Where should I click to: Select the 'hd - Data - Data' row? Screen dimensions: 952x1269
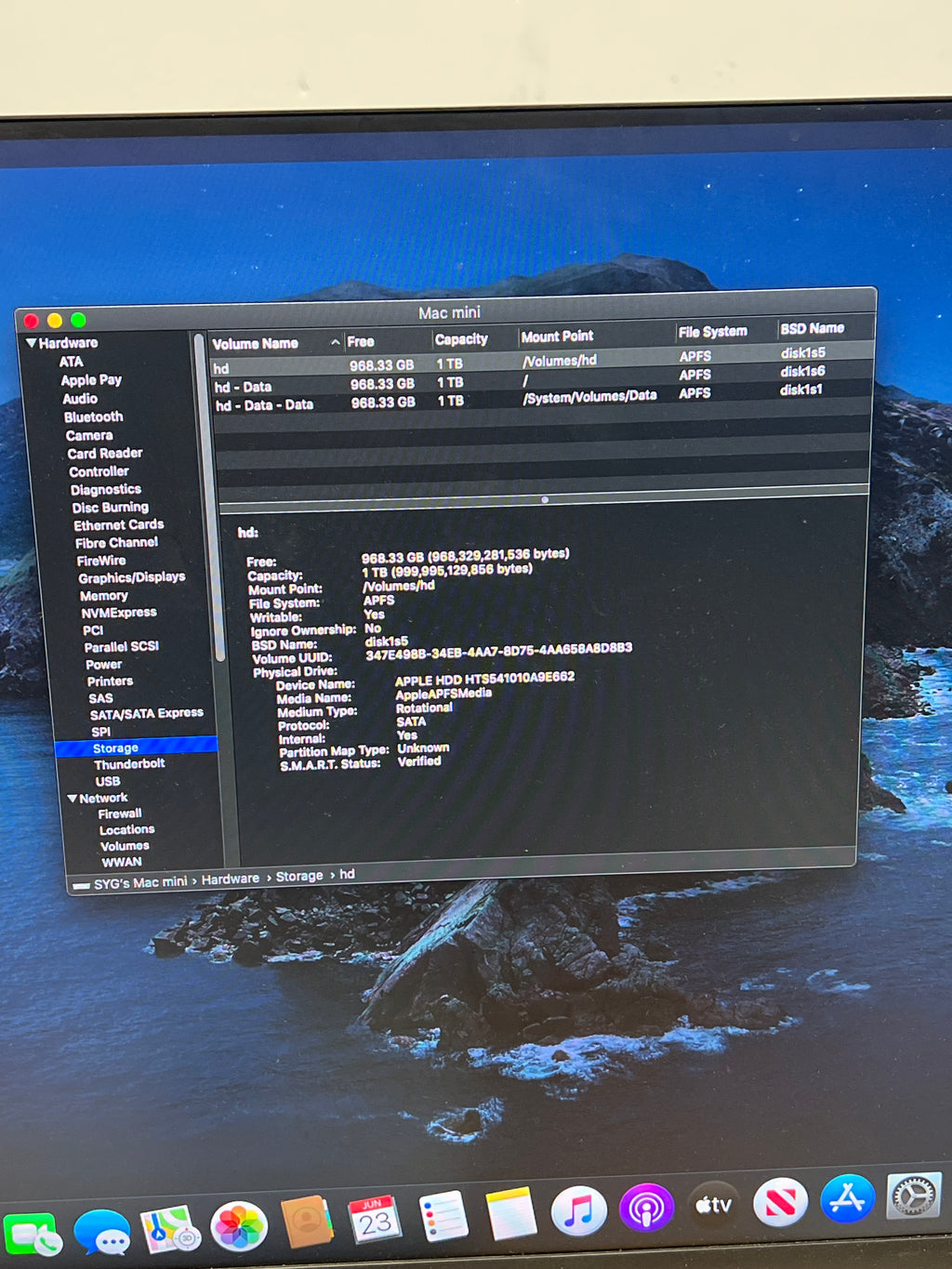pos(542,397)
